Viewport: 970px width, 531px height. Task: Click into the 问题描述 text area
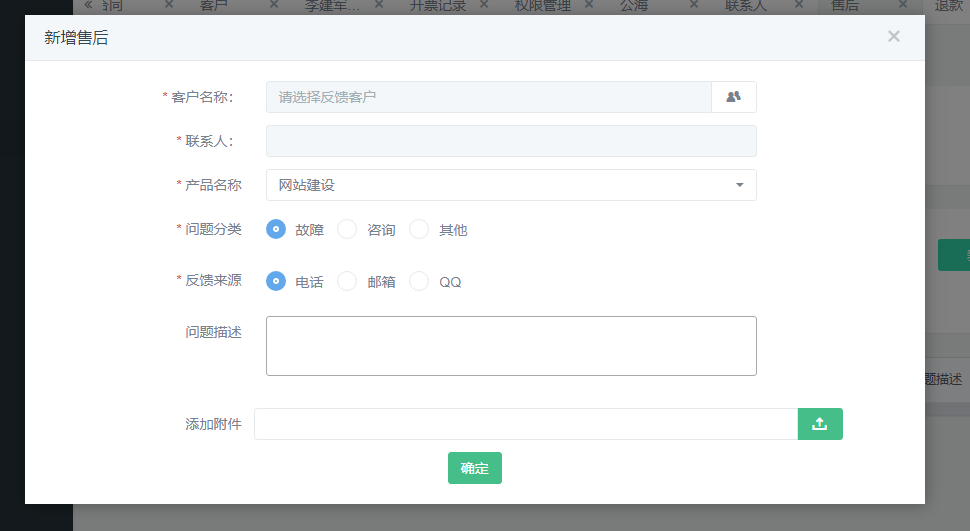coord(511,346)
